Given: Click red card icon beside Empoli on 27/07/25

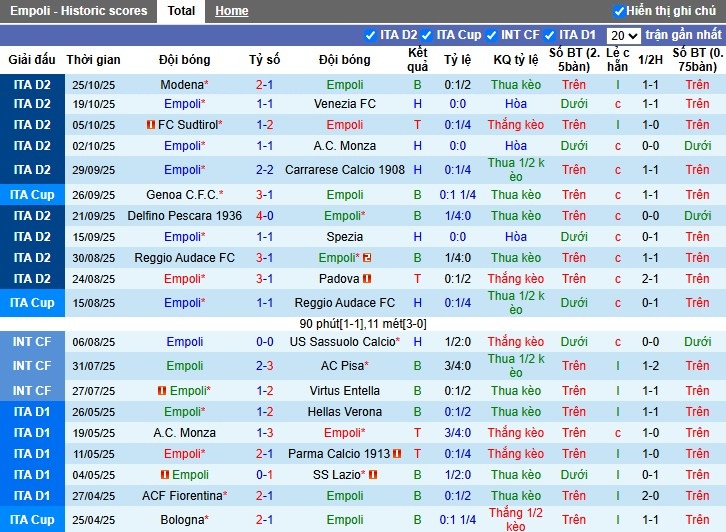Looking at the screenshot, I should [x=162, y=391].
